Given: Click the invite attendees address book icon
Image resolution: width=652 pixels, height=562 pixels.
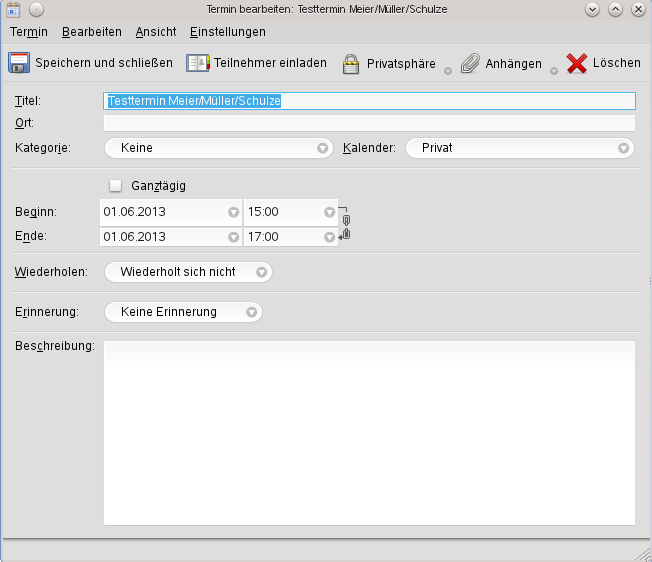Looking at the screenshot, I should click(x=198, y=63).
